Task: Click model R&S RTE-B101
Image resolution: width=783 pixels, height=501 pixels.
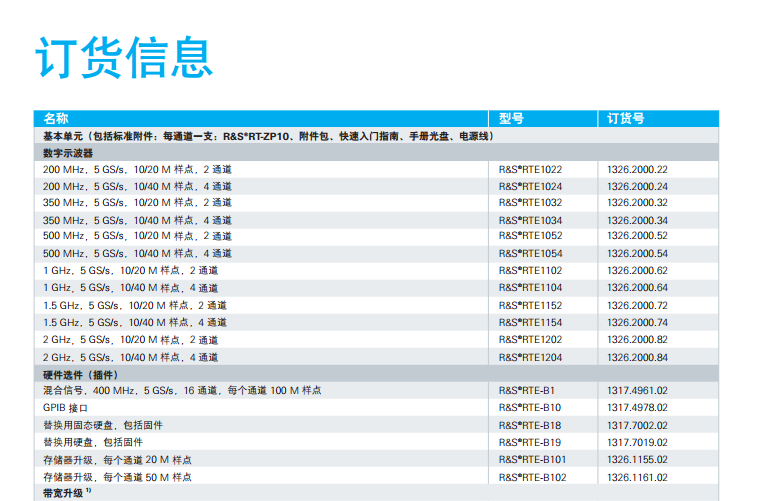Action: point(533,460)
